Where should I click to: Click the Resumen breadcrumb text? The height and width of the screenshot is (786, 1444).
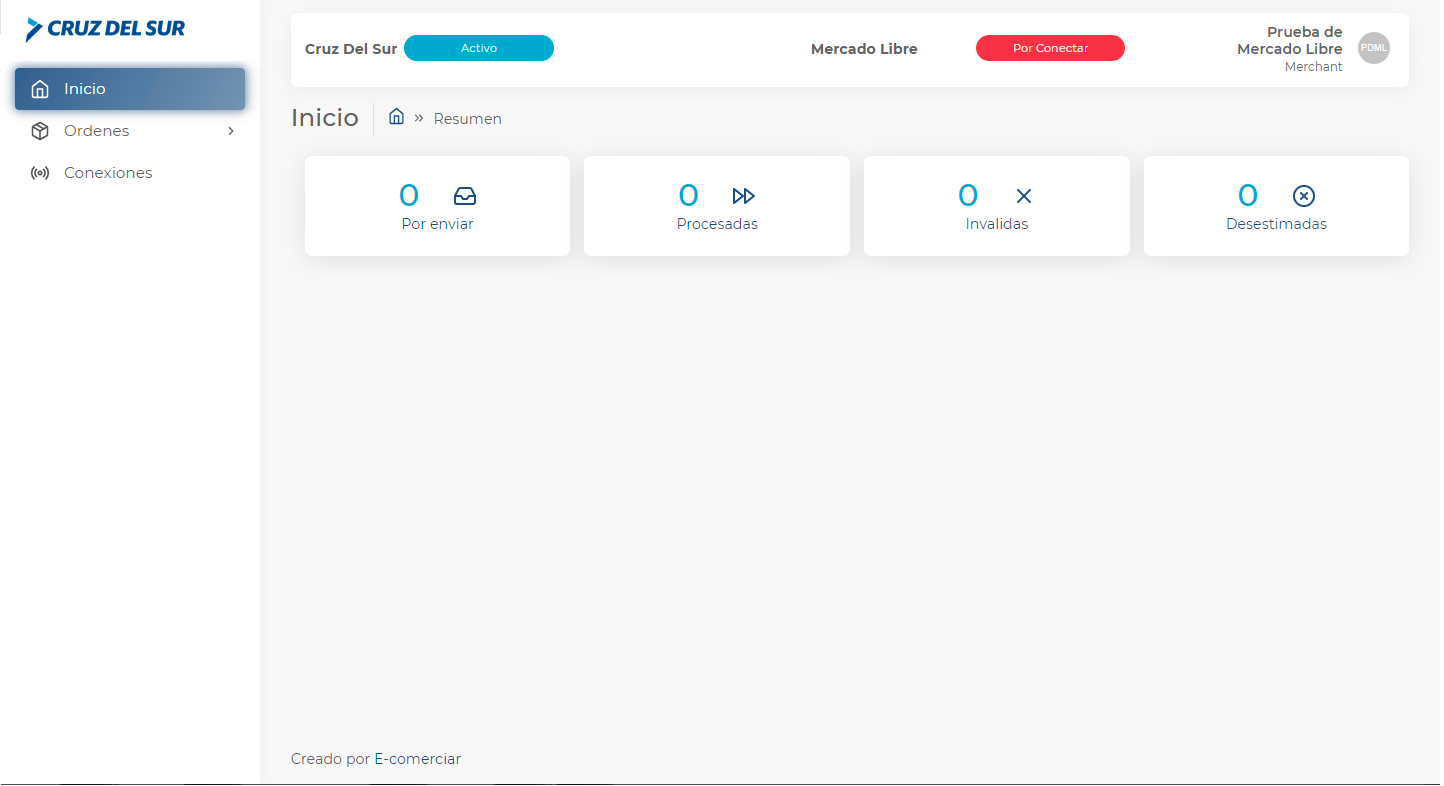pyautogui.click(x=467, y=119)
